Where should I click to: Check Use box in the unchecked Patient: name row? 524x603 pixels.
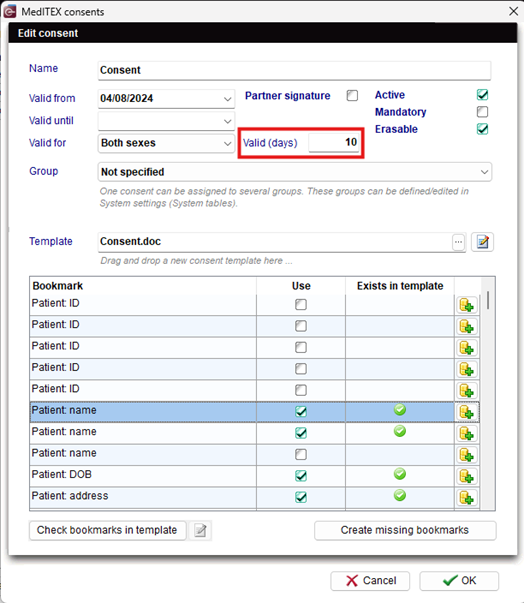[x=301, y=455]
